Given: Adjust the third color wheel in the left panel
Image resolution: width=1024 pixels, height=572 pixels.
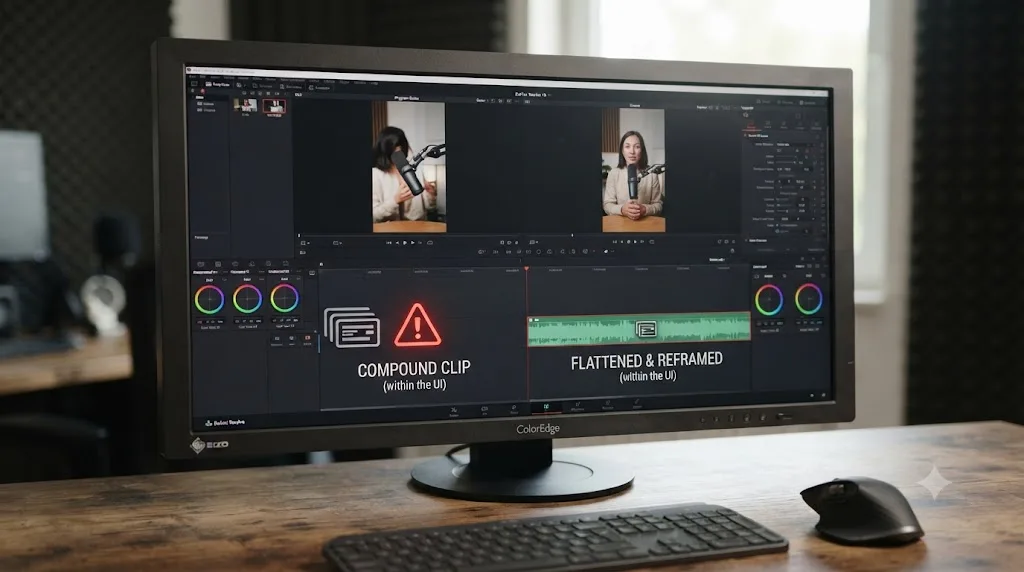Looking at the screenshot, I should tap(284, 298).
